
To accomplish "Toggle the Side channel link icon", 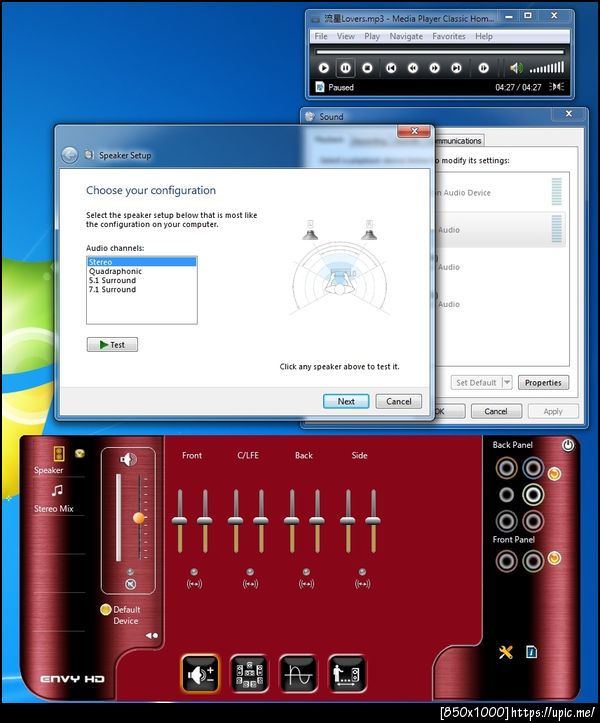I will pyautogui.click(x=362, y=584).
